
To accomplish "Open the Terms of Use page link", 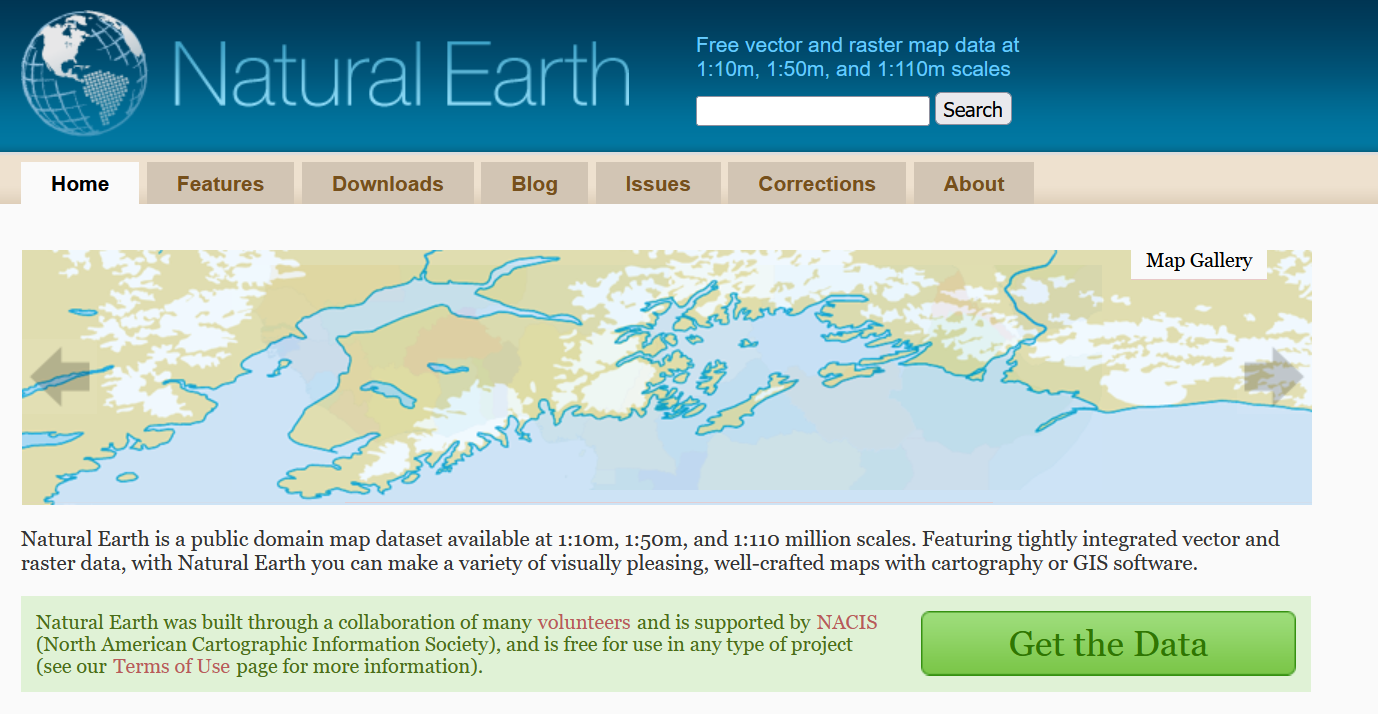I will (171, 666).
